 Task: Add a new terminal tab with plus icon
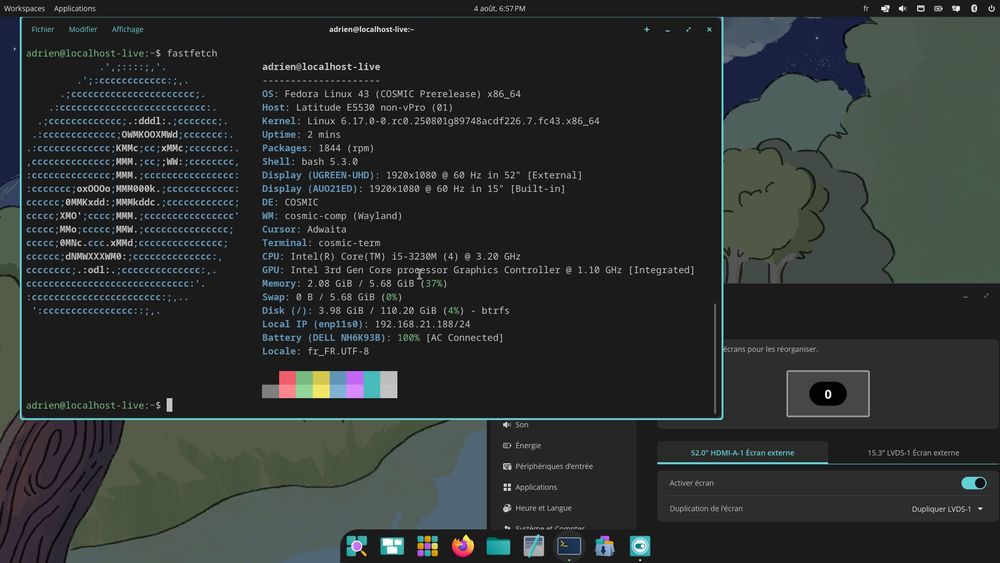click(647, 29)
